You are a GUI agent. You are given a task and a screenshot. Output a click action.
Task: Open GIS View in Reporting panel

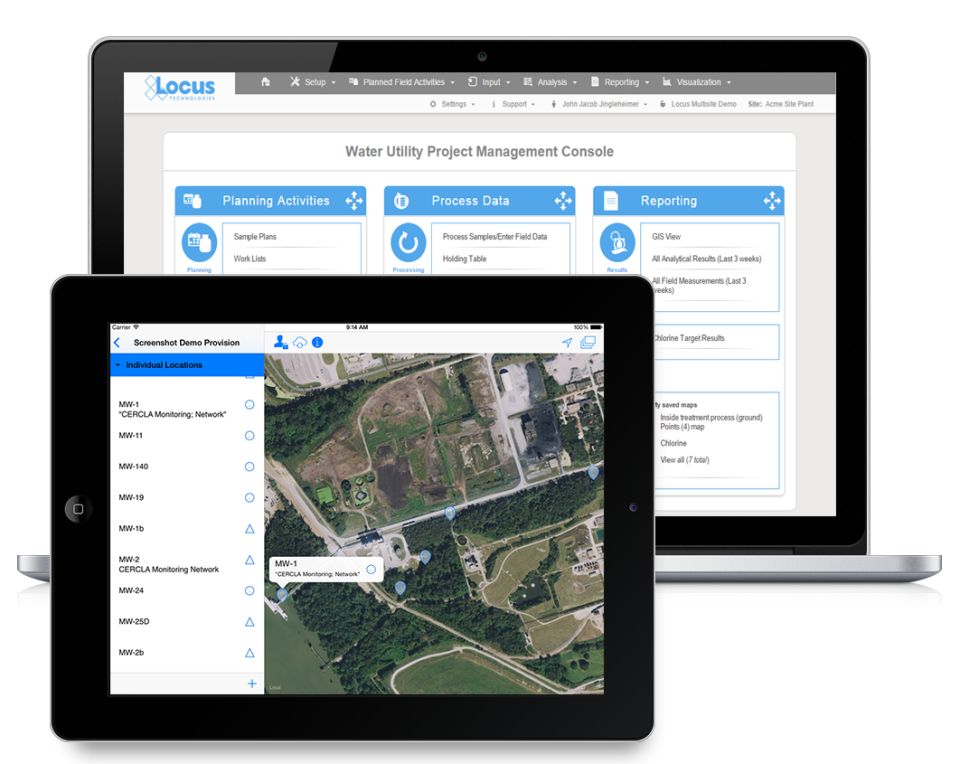(666, 237)
